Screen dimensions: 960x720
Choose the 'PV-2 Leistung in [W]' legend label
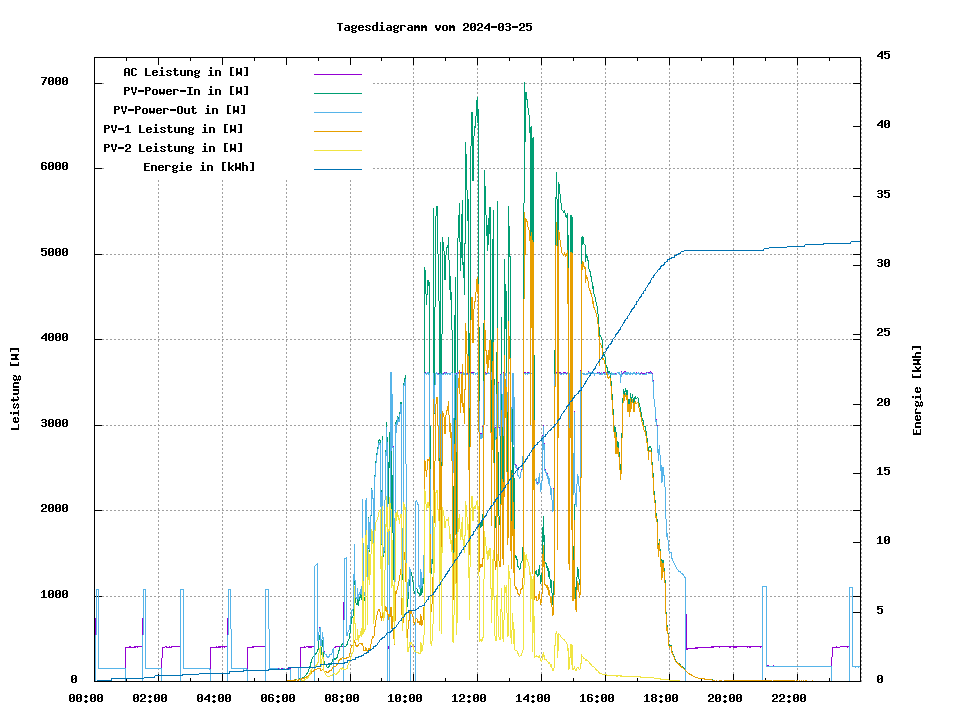pos(173,148)
